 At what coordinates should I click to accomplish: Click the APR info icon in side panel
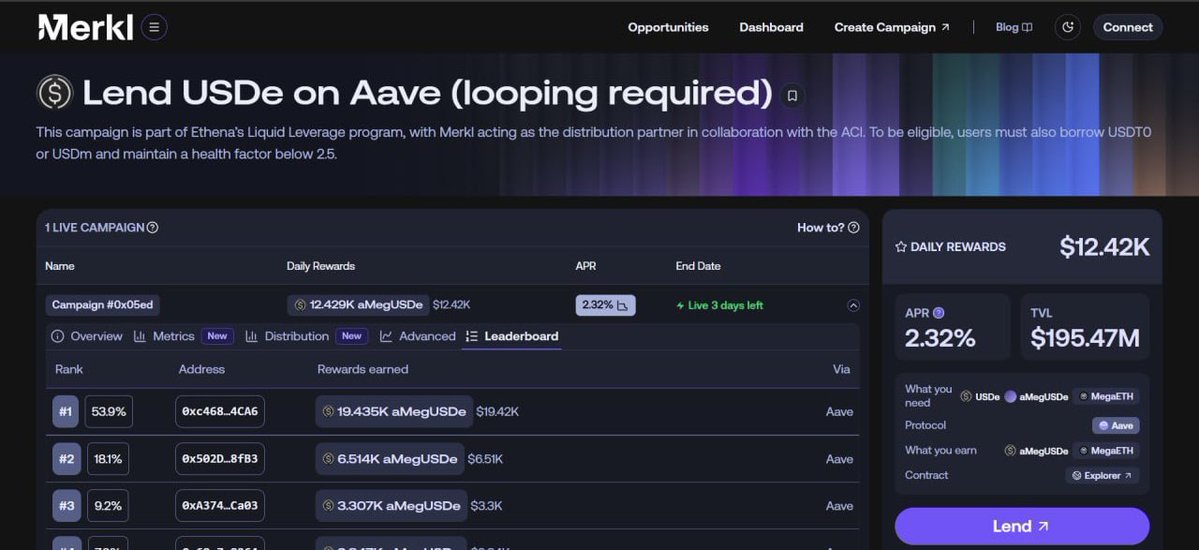tap(939, 313)
